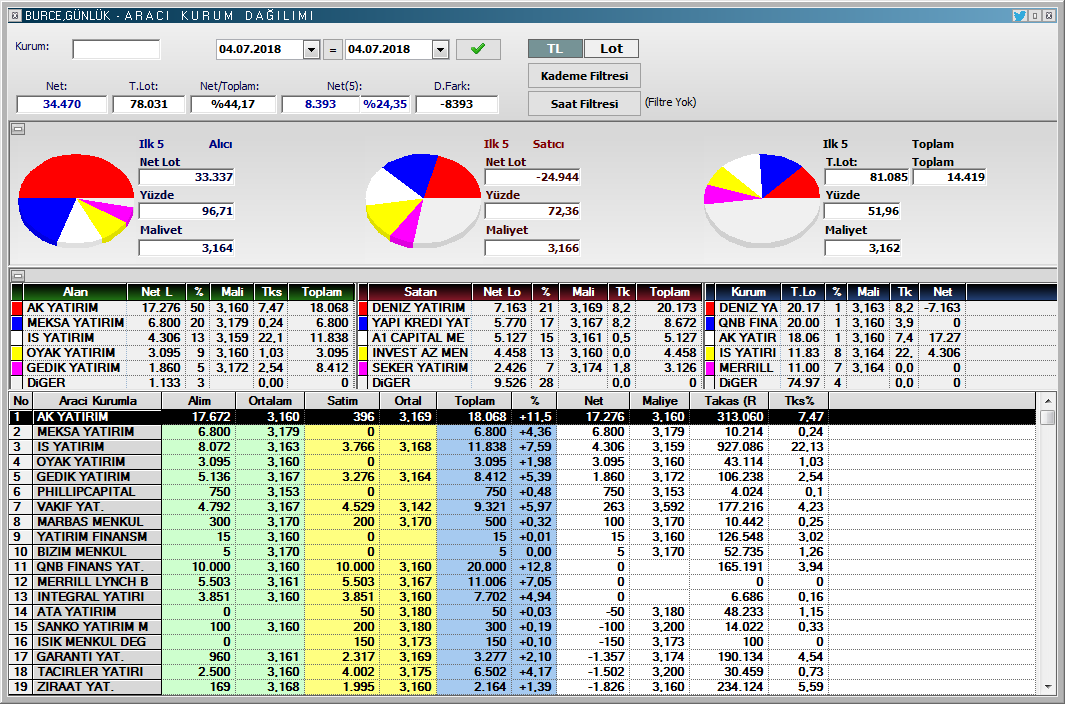Select the QNB FINANS YAT. row
The width and height of the screenshot is (1065, 704).
tap(523, 566)
